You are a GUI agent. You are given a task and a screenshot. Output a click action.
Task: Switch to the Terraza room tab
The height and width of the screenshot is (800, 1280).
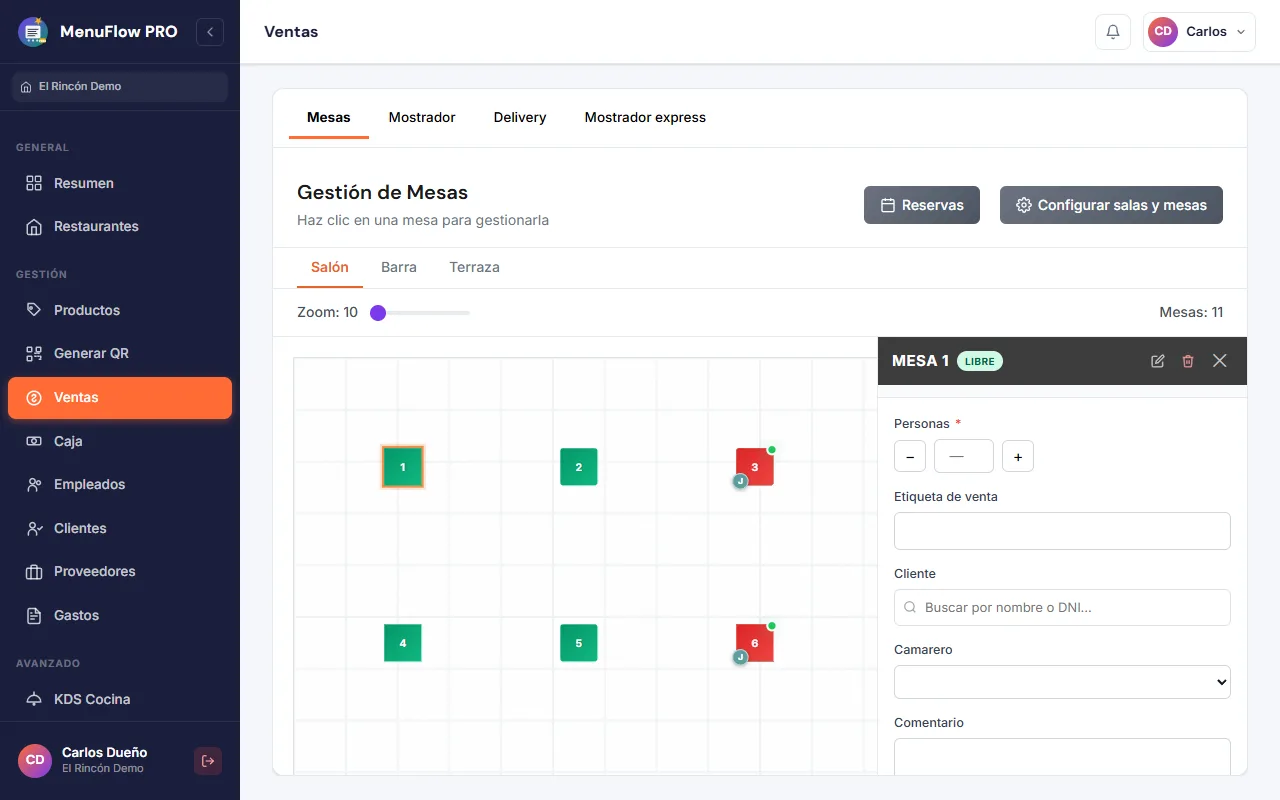click(x=474, y=267)
